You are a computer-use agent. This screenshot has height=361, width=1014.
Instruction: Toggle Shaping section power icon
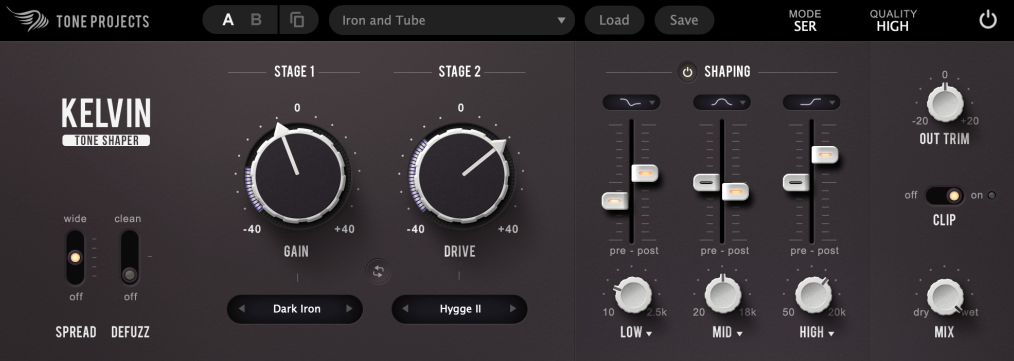click(687, 72)
